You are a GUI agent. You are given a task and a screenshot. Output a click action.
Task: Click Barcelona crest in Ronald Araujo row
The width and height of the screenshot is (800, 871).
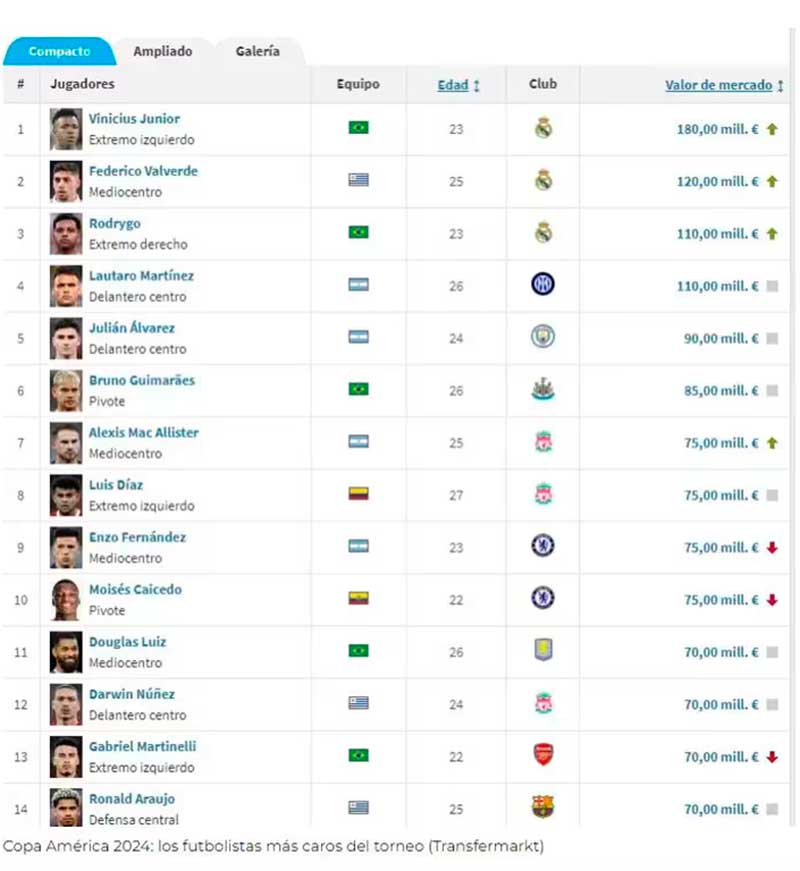coord(543,807)
